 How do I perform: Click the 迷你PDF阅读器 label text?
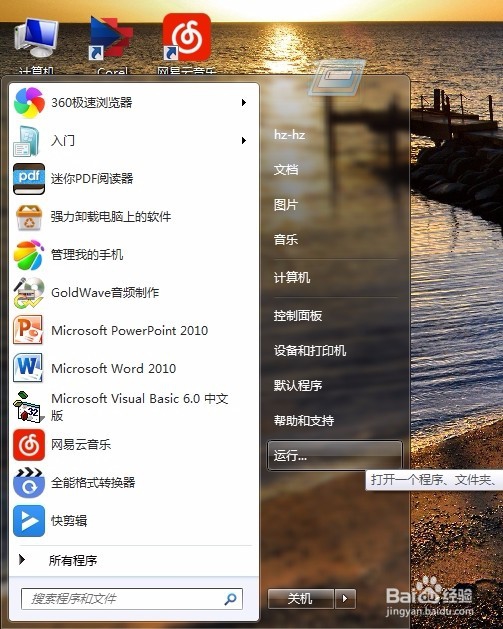[x=92, y=179]
